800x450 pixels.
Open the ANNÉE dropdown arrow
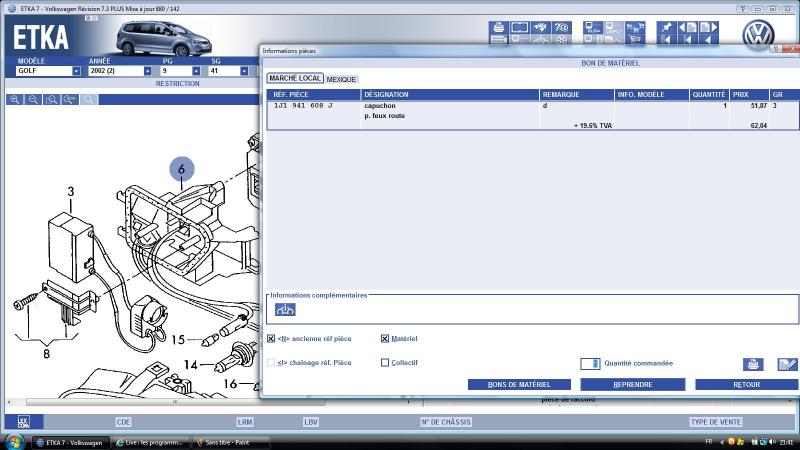147,71
